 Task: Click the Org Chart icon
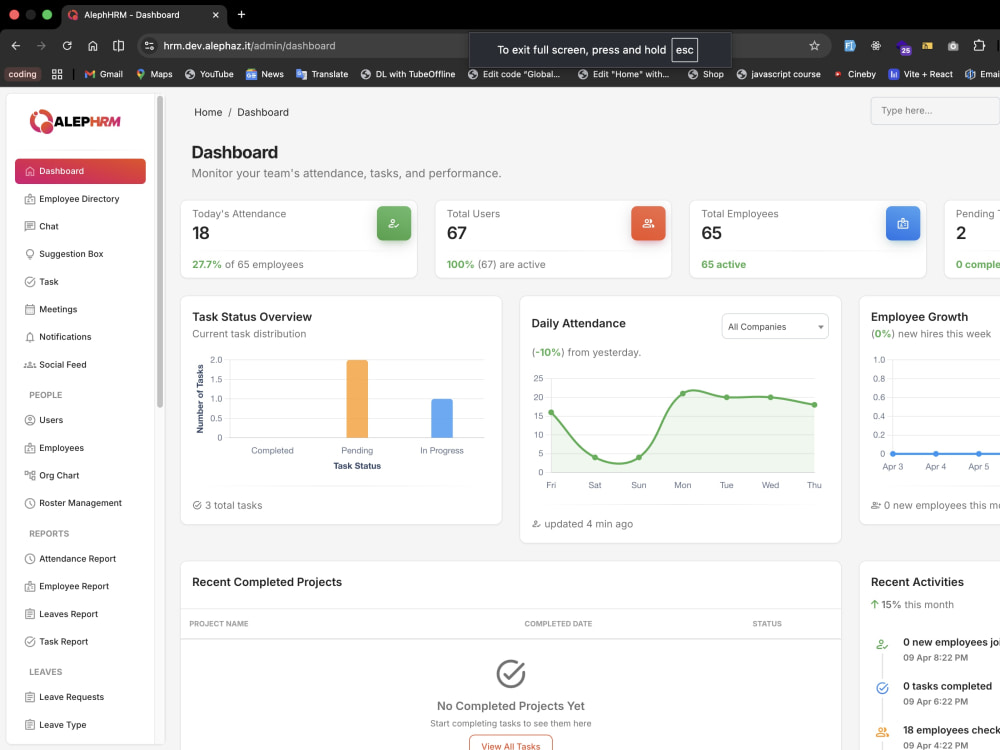coord(29,476)
